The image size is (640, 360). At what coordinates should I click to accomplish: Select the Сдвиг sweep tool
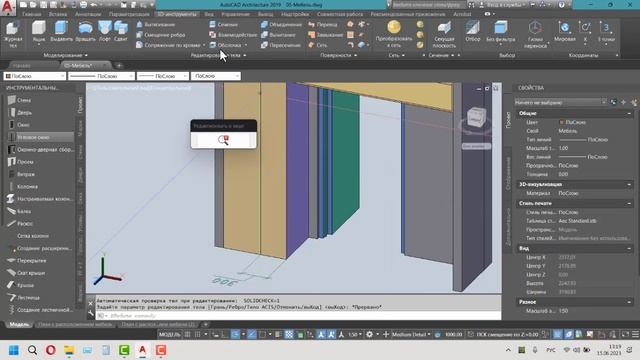click(x=121, y=31)
